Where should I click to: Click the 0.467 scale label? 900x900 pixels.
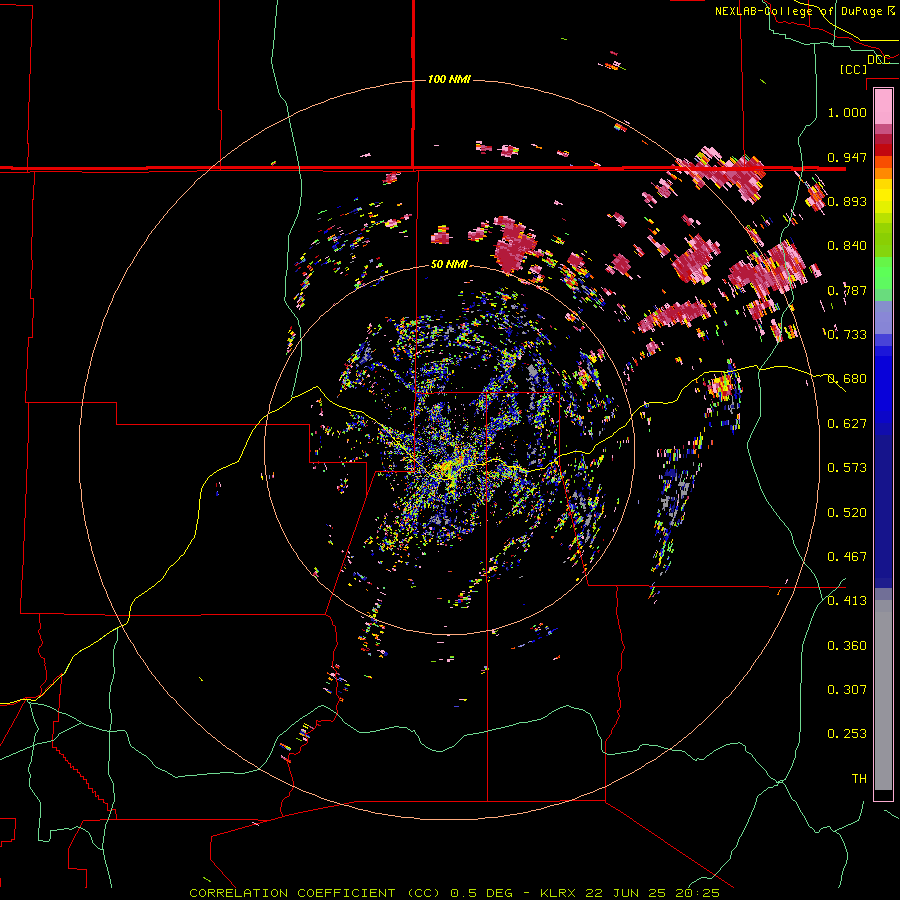pyautogui.click(x=847, y=557)
